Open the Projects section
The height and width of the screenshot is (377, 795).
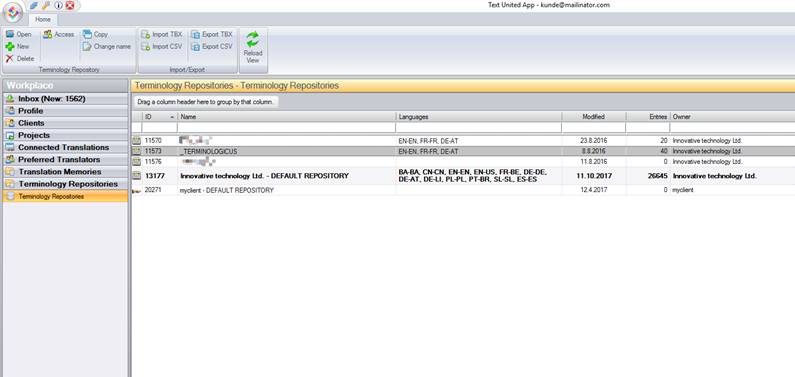(65, 135)
